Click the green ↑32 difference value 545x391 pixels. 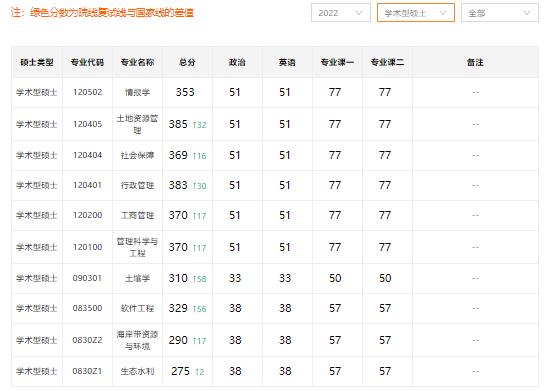point(200,125)
